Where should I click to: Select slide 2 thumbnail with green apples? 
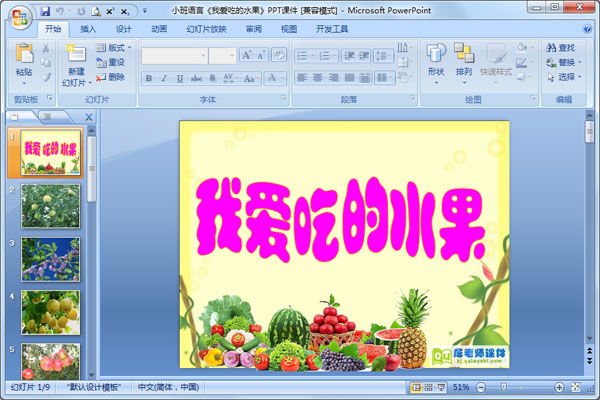[51, 206]
